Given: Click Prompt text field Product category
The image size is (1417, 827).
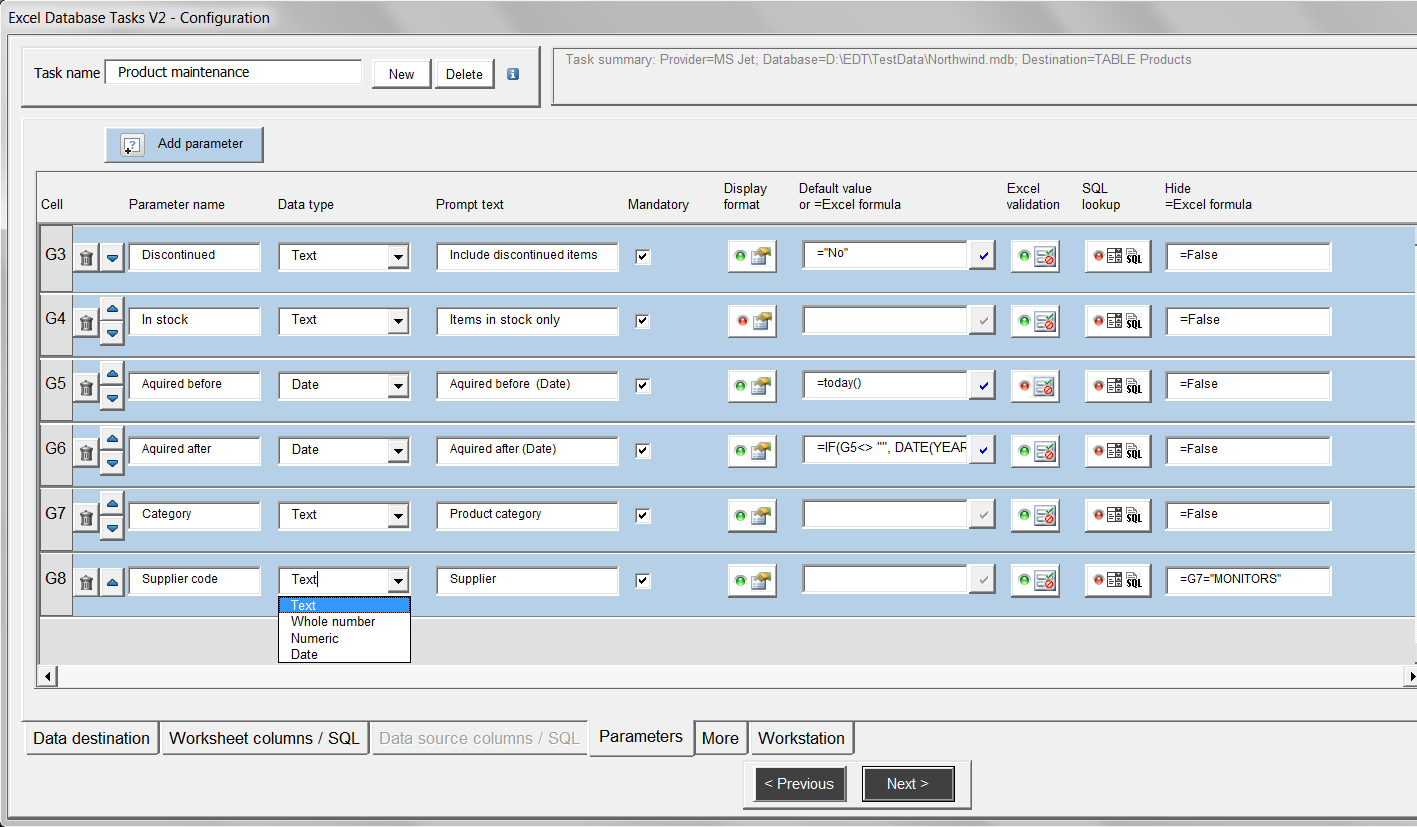Looking at the screenshot, I should pos(527,515).
